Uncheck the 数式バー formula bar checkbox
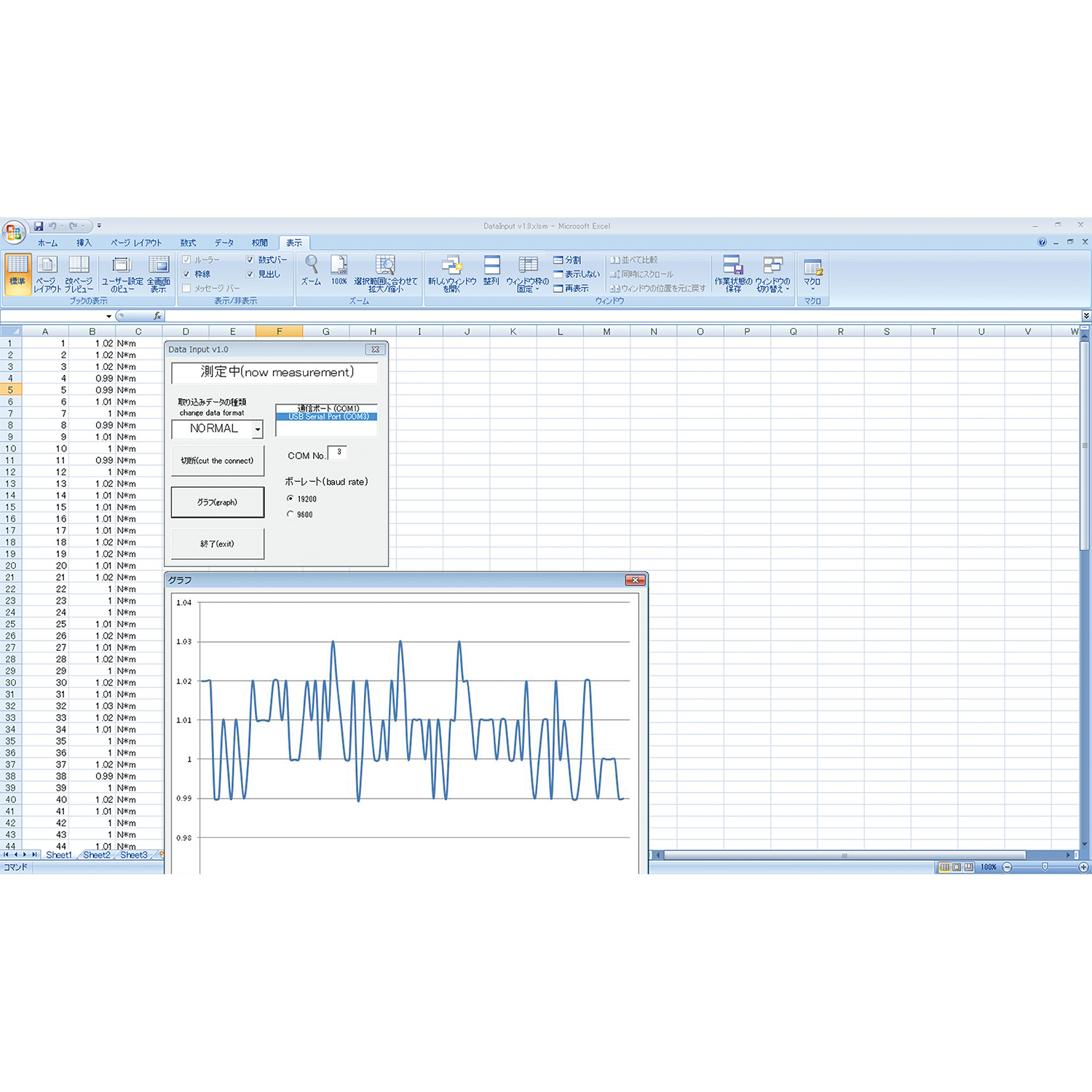The height and width of the screenshot is (1092, 1092). click(x=250, y=260)
